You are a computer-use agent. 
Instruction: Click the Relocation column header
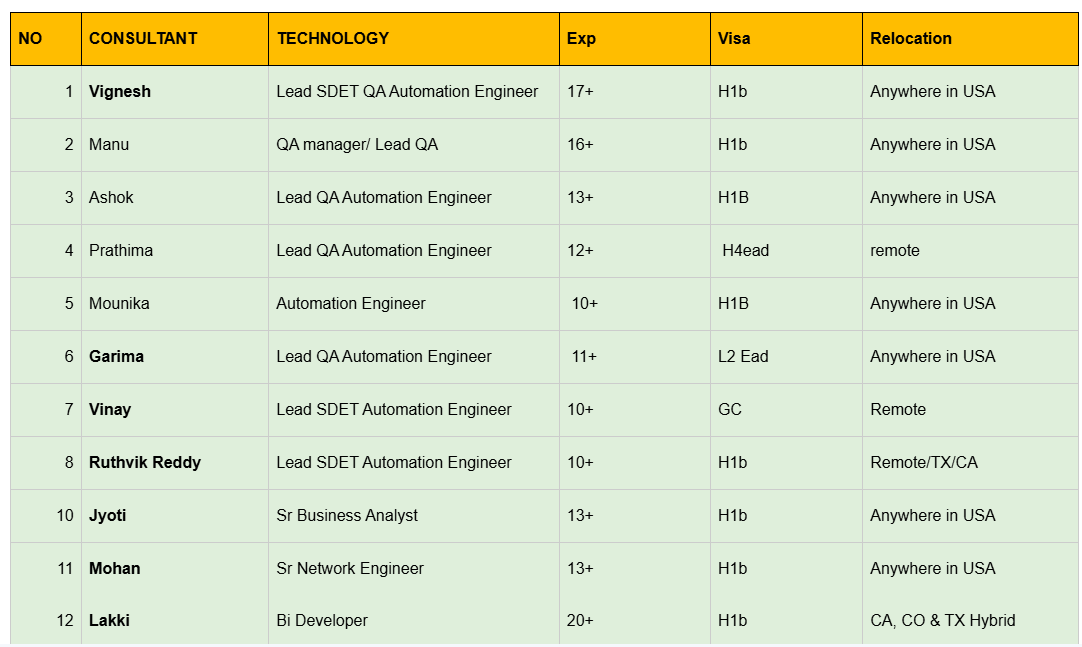tap(911, 39)
